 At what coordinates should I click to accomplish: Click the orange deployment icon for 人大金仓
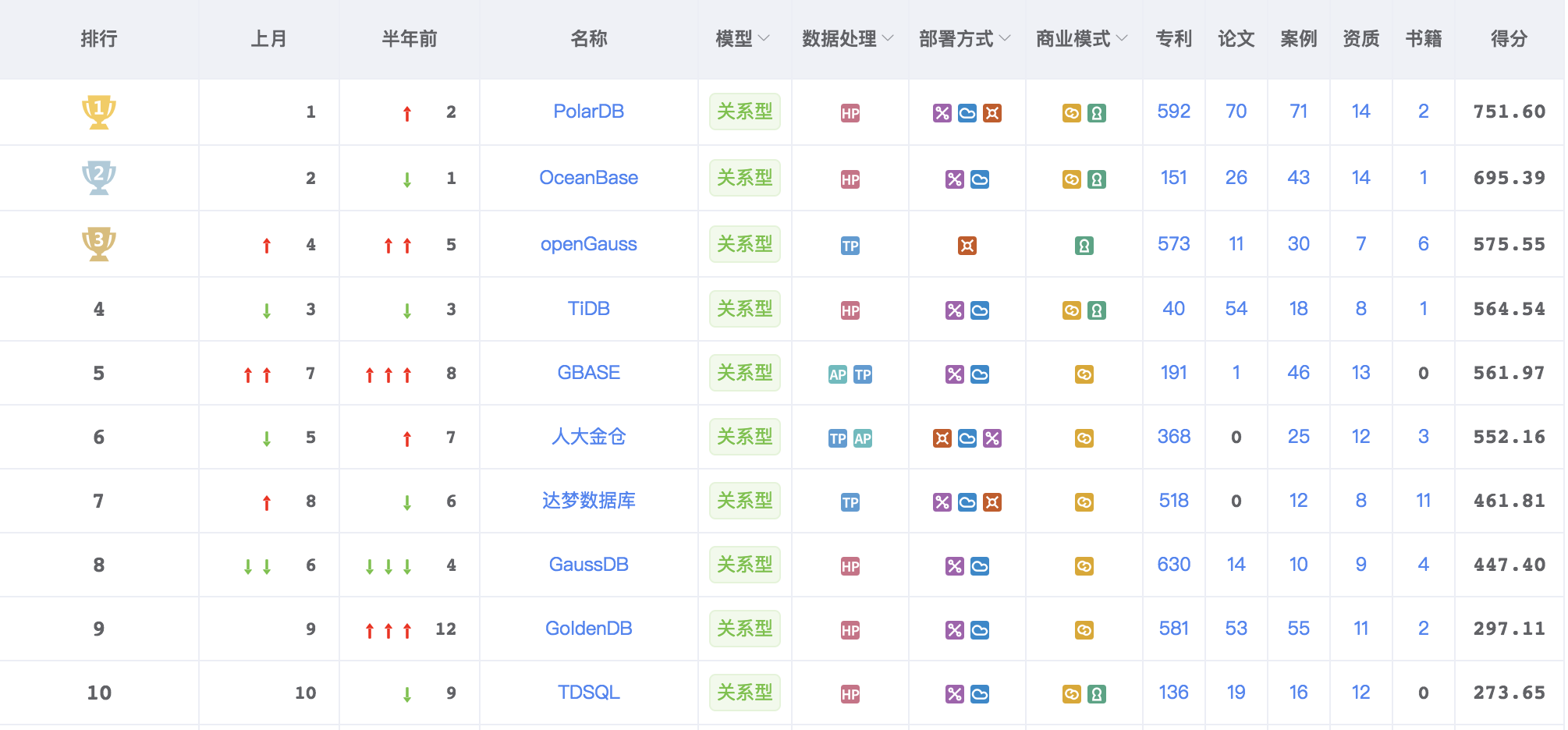point(942,438)
